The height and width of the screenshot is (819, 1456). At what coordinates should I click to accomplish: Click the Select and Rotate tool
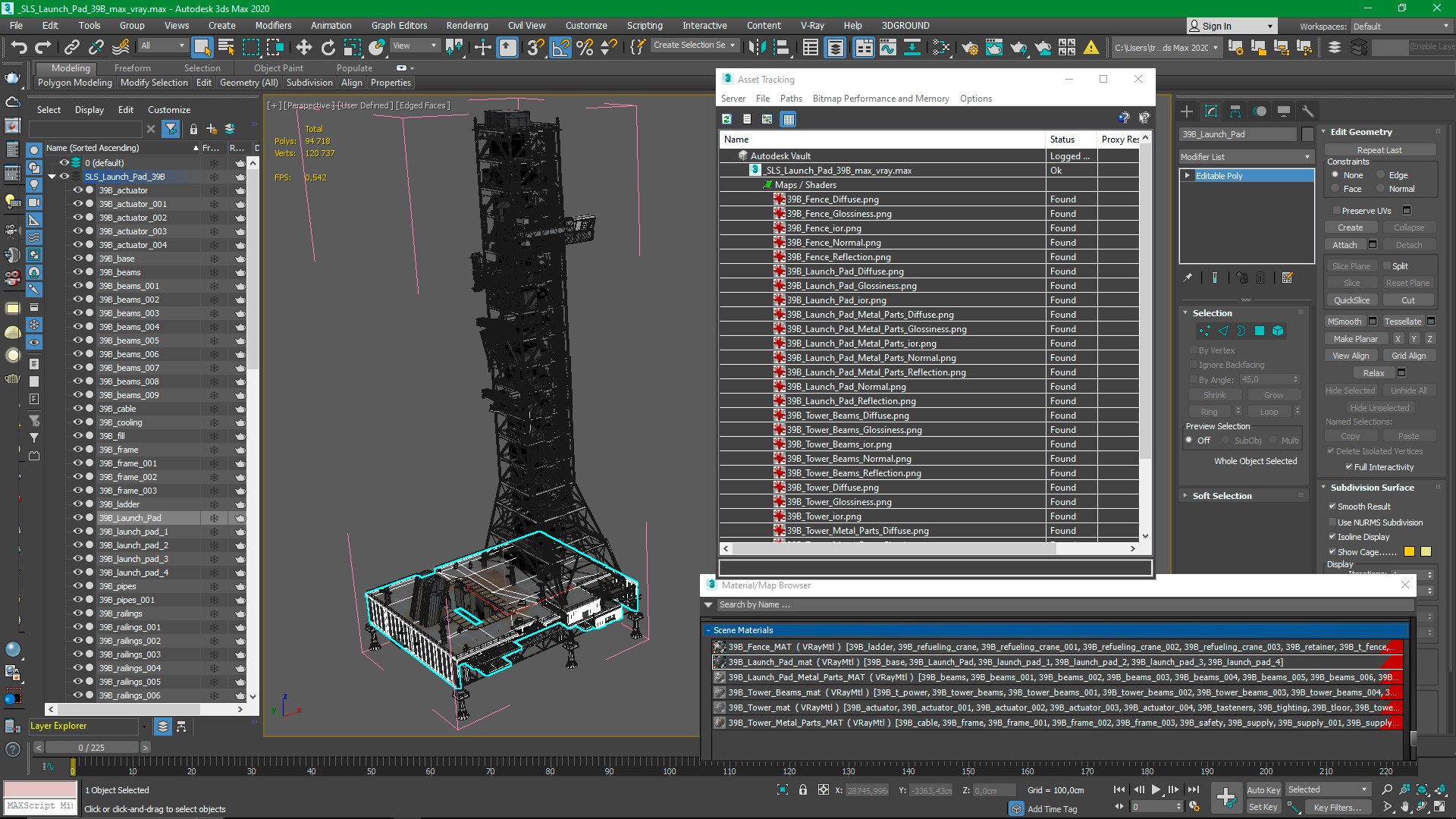click(x=328, y=47)
